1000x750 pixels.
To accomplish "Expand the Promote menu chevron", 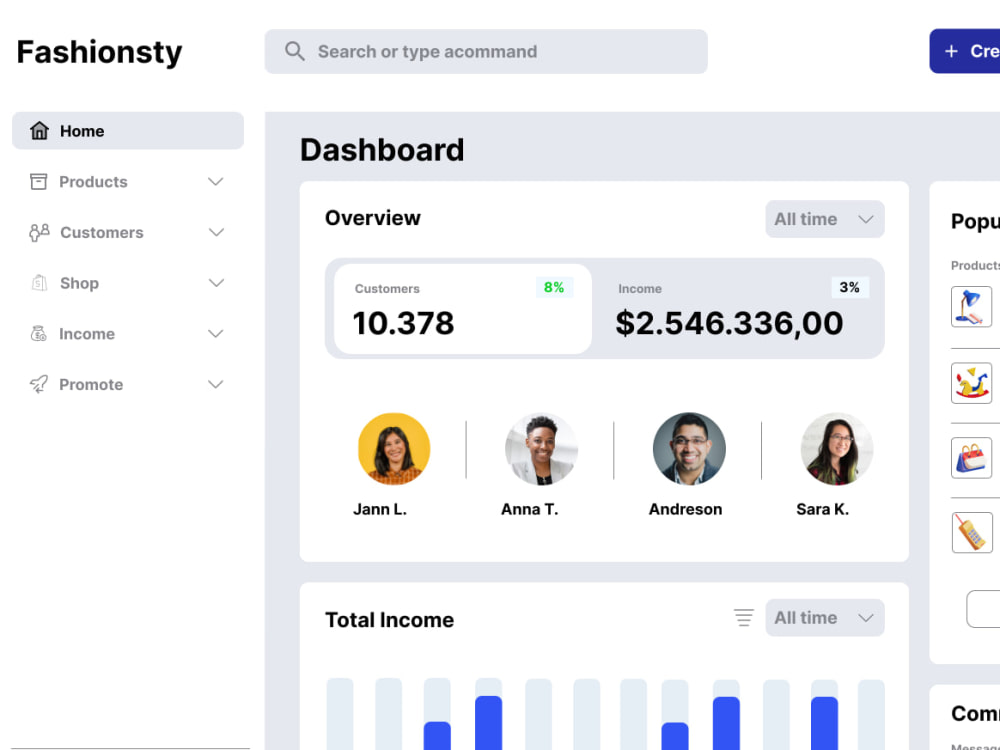I will 216,384.
